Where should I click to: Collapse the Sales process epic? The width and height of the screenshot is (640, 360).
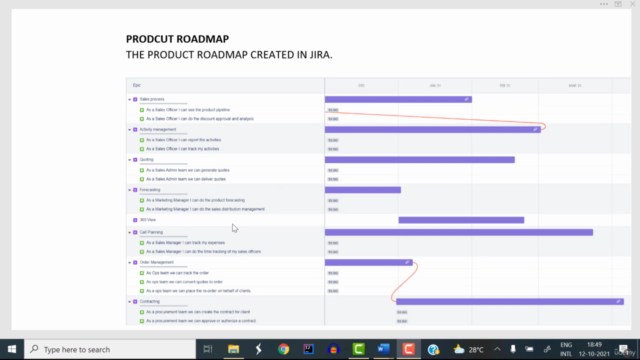pyautogui.click(x=130, y=99)
